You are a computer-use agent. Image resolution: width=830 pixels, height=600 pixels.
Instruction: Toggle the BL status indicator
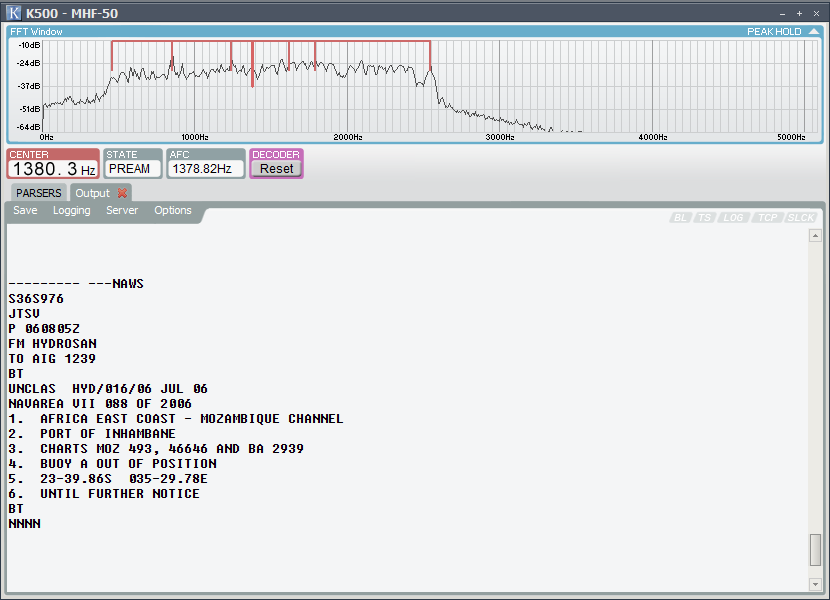[680, 218]
